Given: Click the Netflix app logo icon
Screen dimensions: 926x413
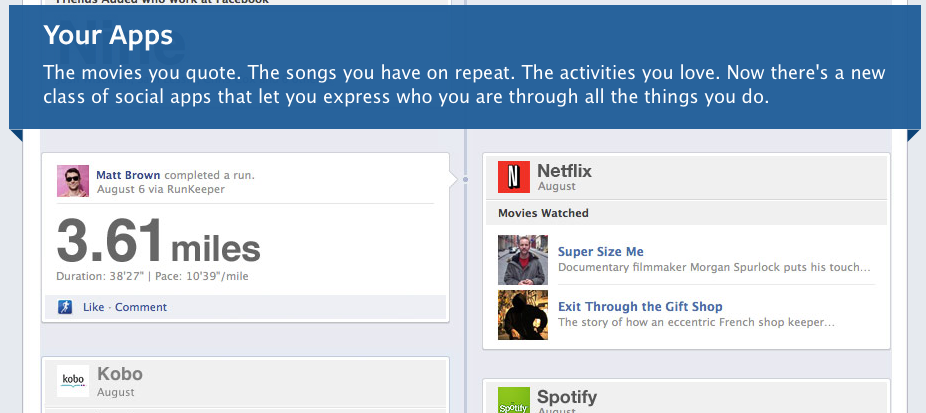Looking at the screenshot, I should (x=514, y=177).
